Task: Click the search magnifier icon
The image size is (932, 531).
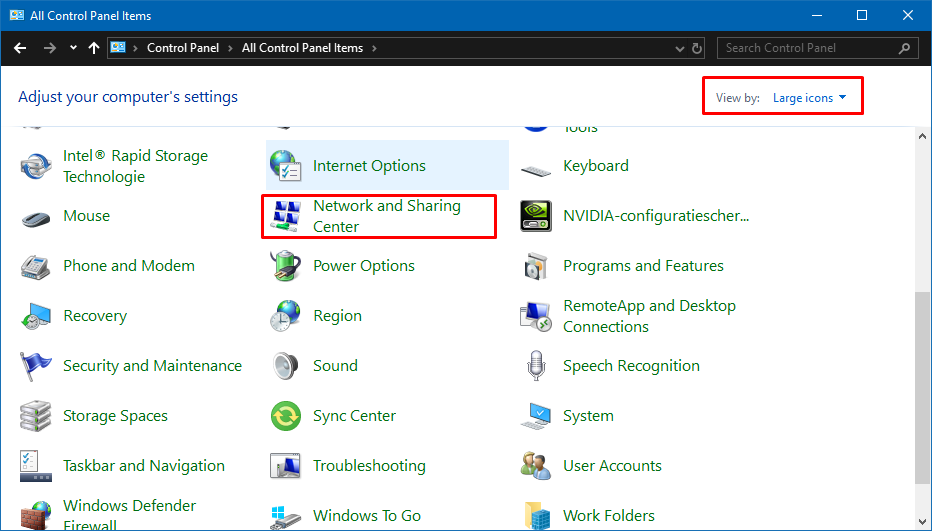Action: 904,48
